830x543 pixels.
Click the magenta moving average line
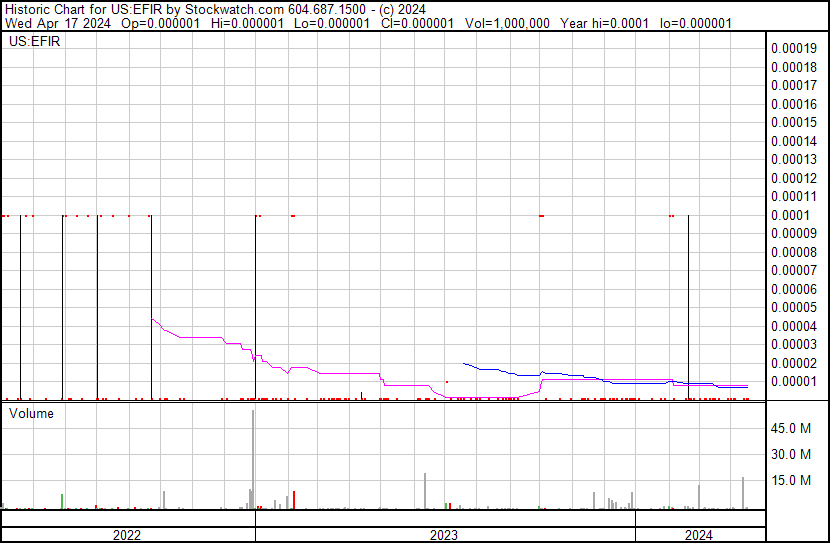click(200, 338)
